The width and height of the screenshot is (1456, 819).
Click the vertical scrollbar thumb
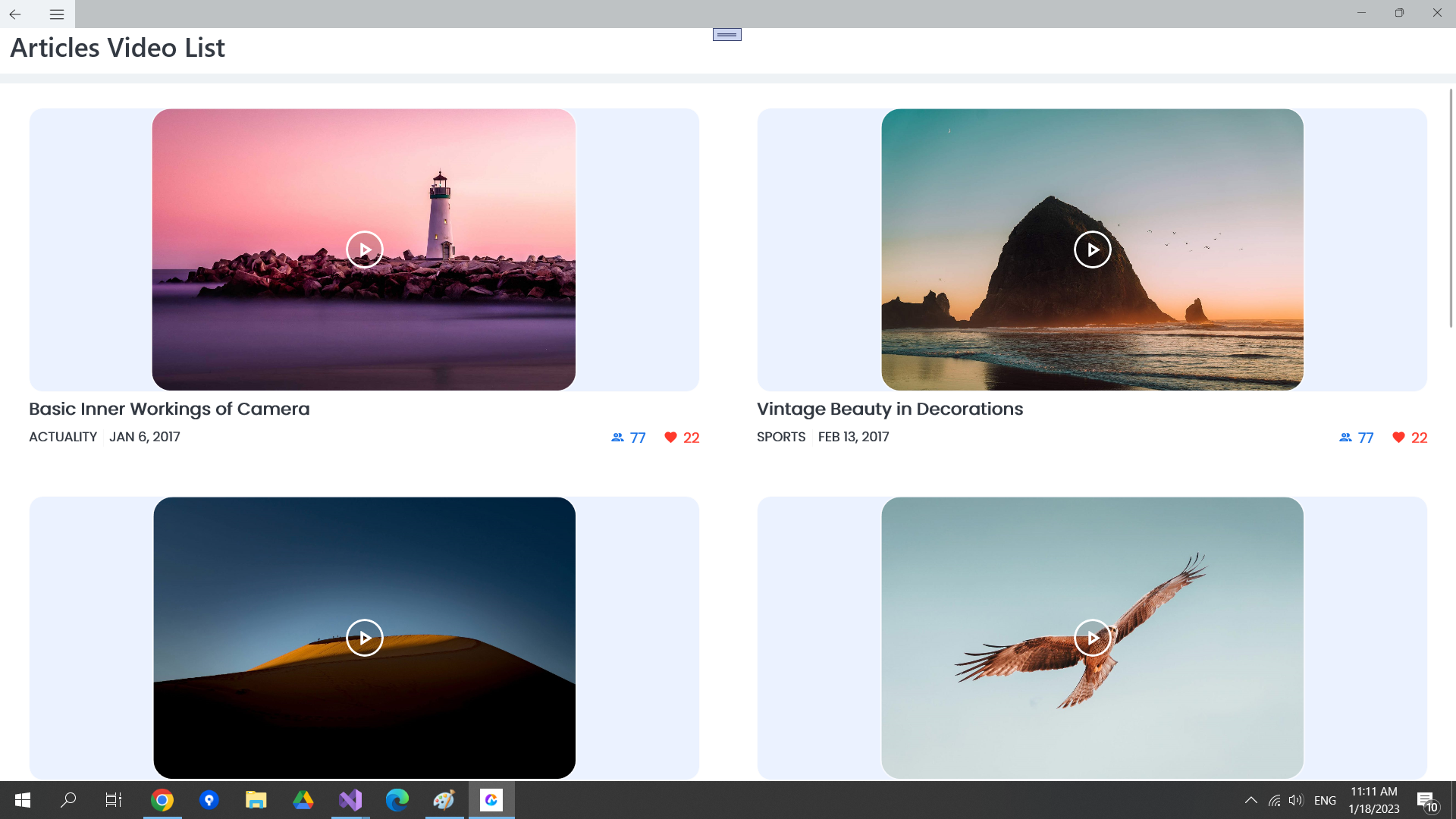click(1451, 209)
